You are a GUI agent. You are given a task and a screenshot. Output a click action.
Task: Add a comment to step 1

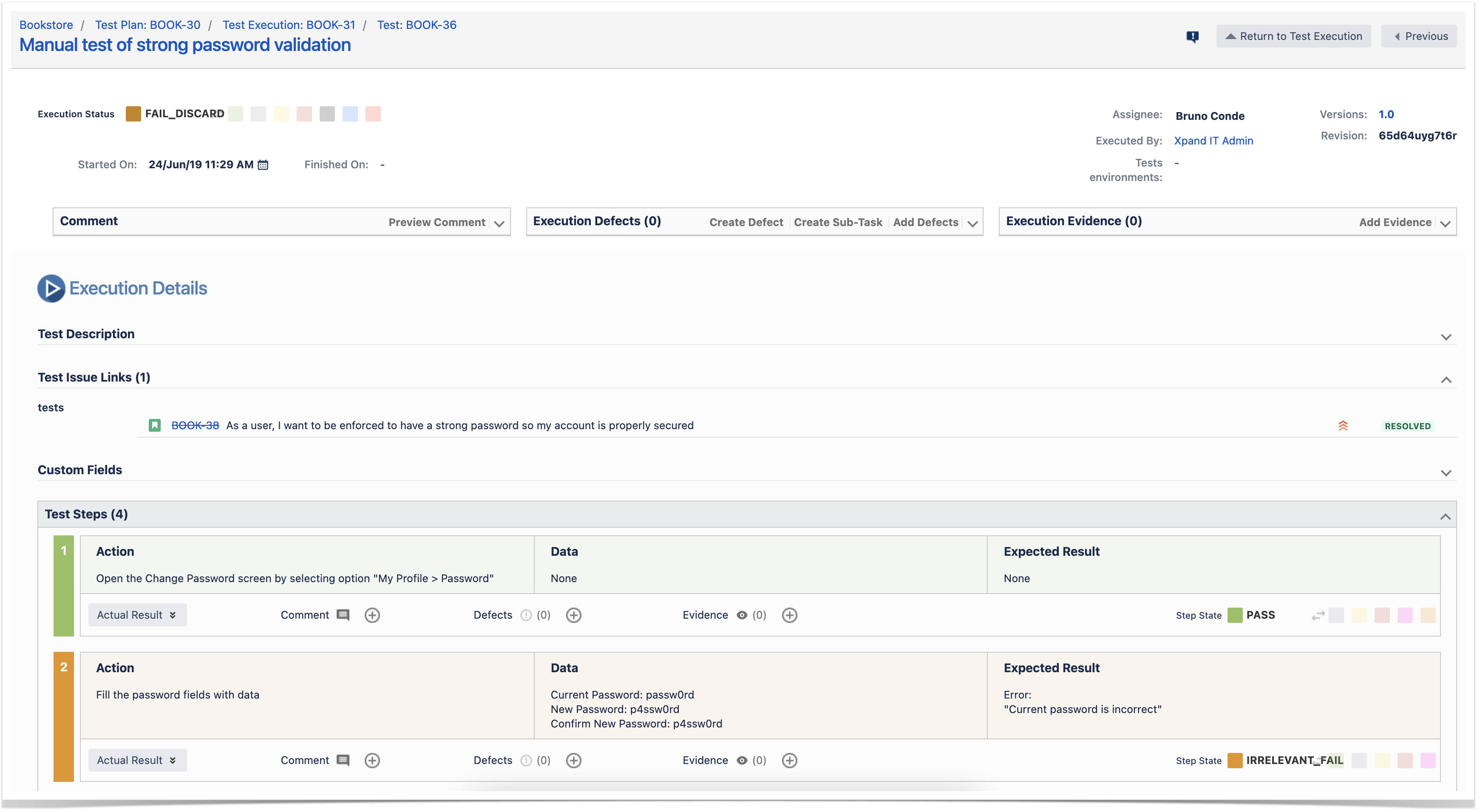(372, 615)
